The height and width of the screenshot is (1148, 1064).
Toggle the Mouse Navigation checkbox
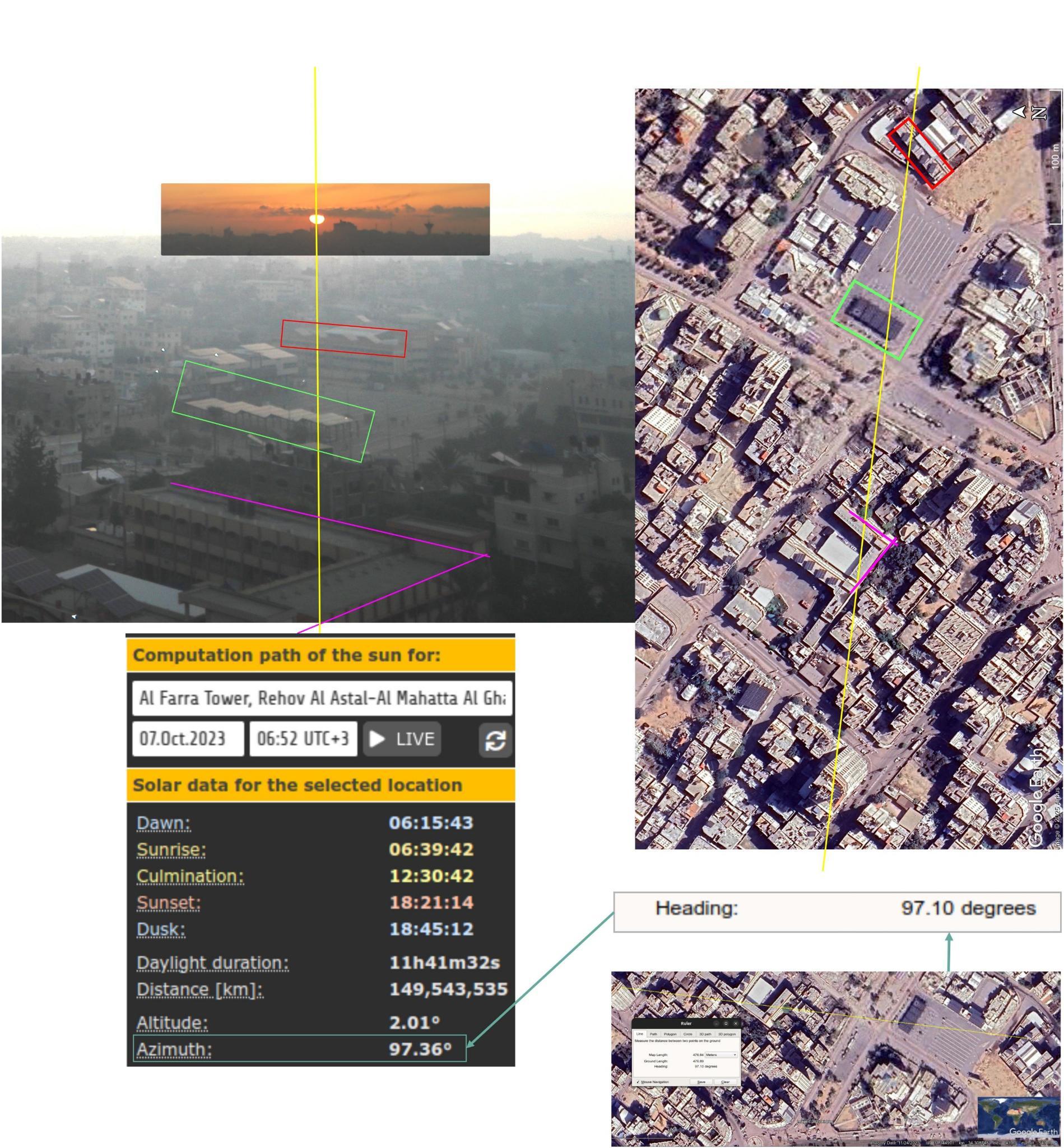638,1082
